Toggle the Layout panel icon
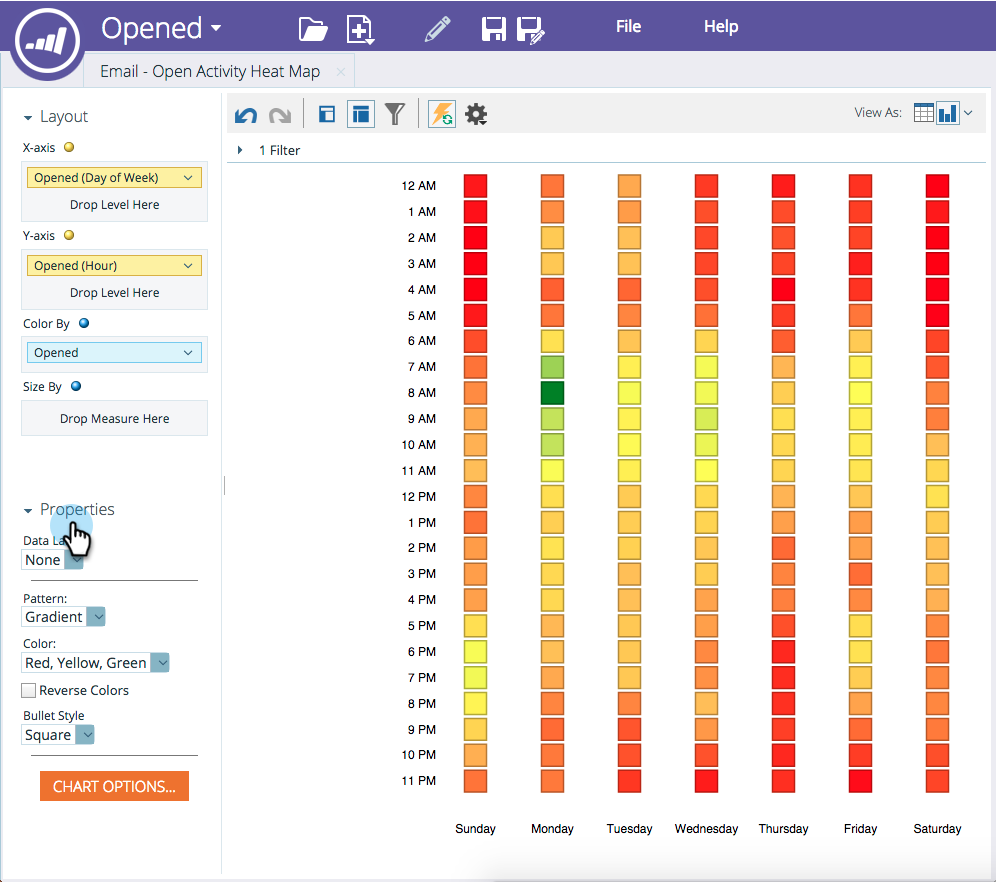997x882 pixels. click(327, 114)
